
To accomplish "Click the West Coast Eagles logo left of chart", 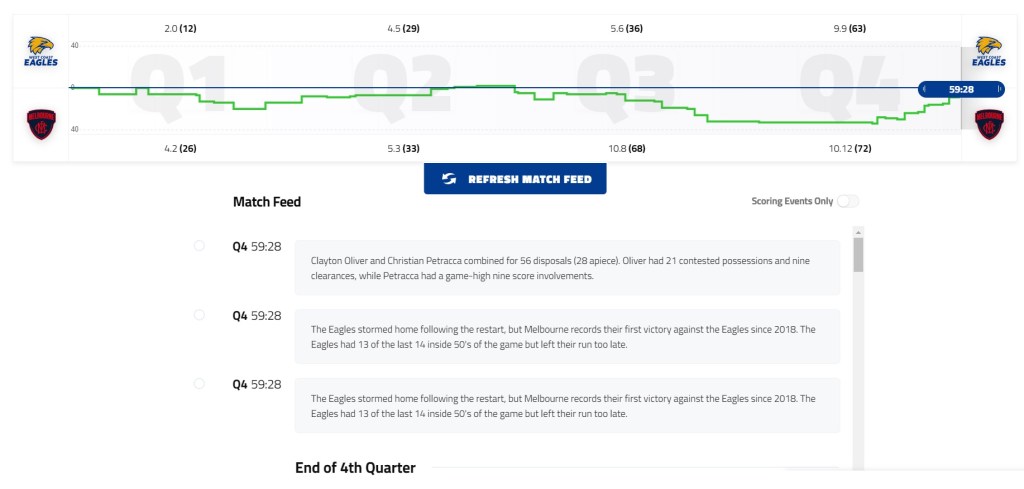I will pyautogui.click(x=41, y=51).
